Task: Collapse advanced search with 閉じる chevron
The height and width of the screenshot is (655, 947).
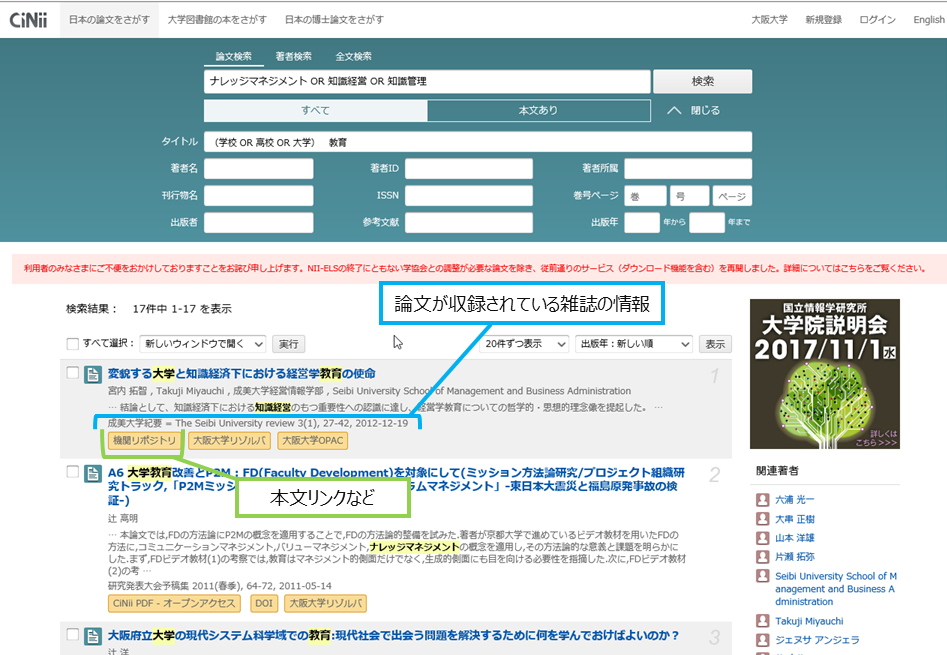Action: pos(693,110)
